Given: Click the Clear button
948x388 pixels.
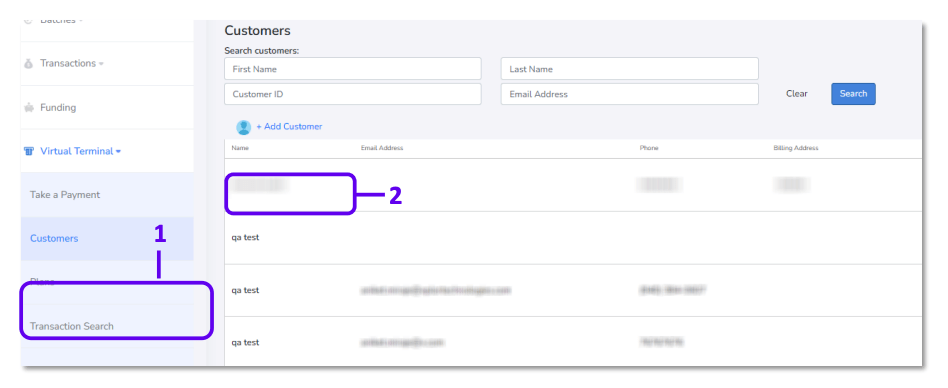Looking at the screenshot, I should coord(796,94).
